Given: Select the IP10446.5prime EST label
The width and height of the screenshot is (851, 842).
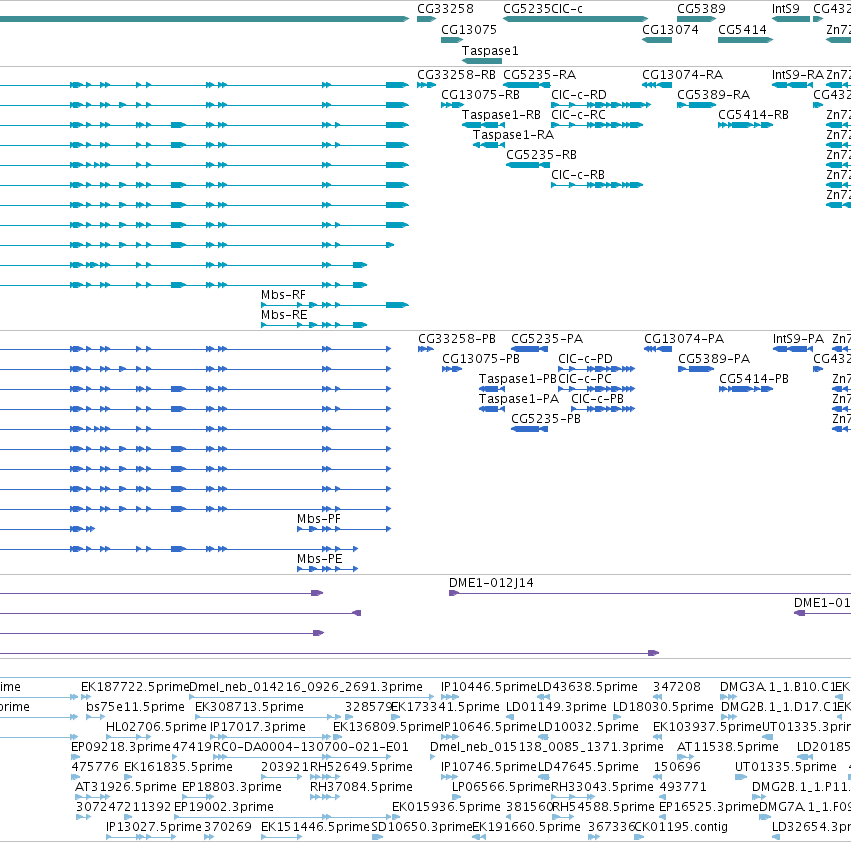Looking at the screenshot, I should pos(488,687).
